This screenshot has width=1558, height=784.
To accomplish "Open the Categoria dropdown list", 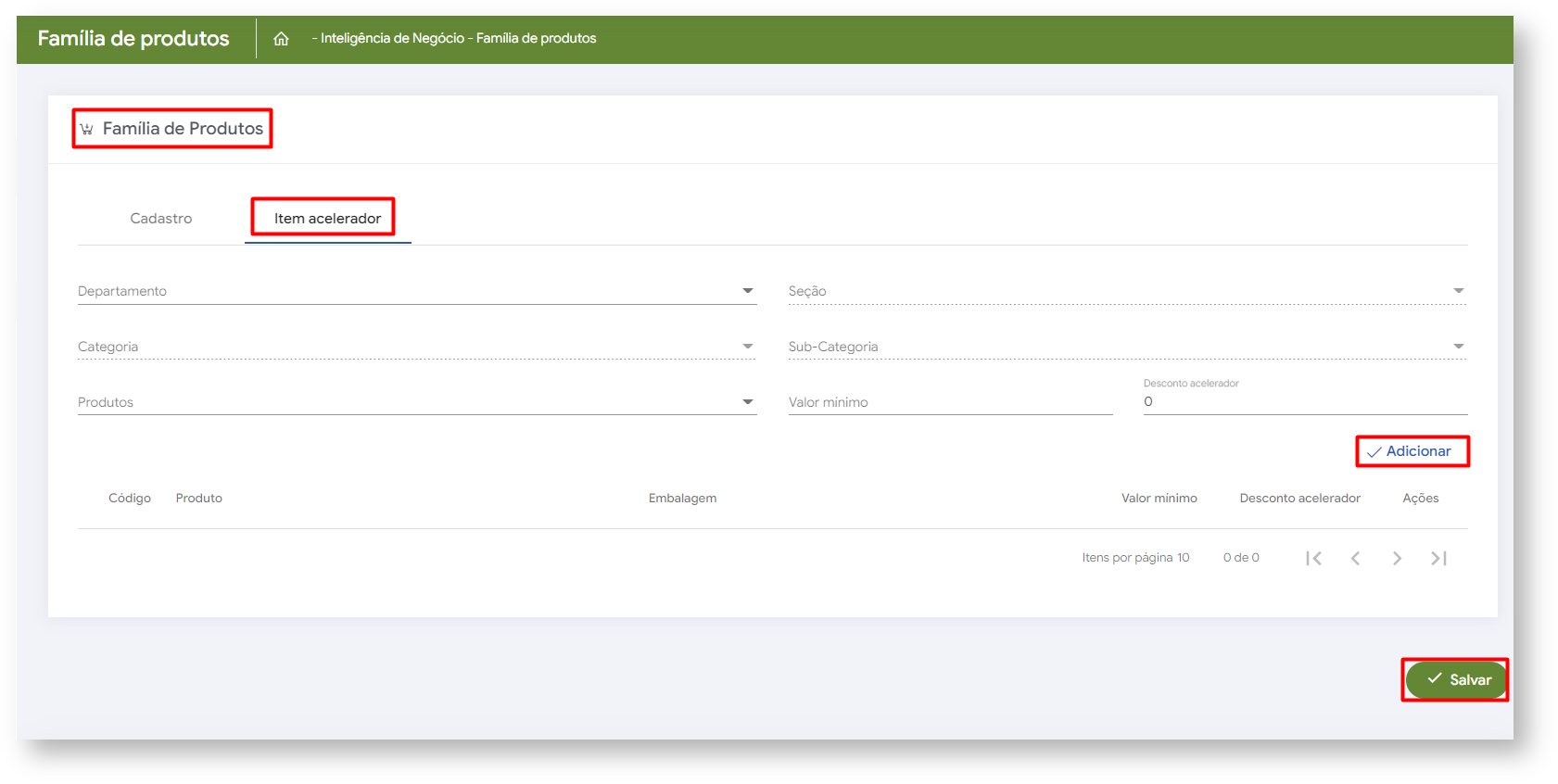I will coord(417,347).
